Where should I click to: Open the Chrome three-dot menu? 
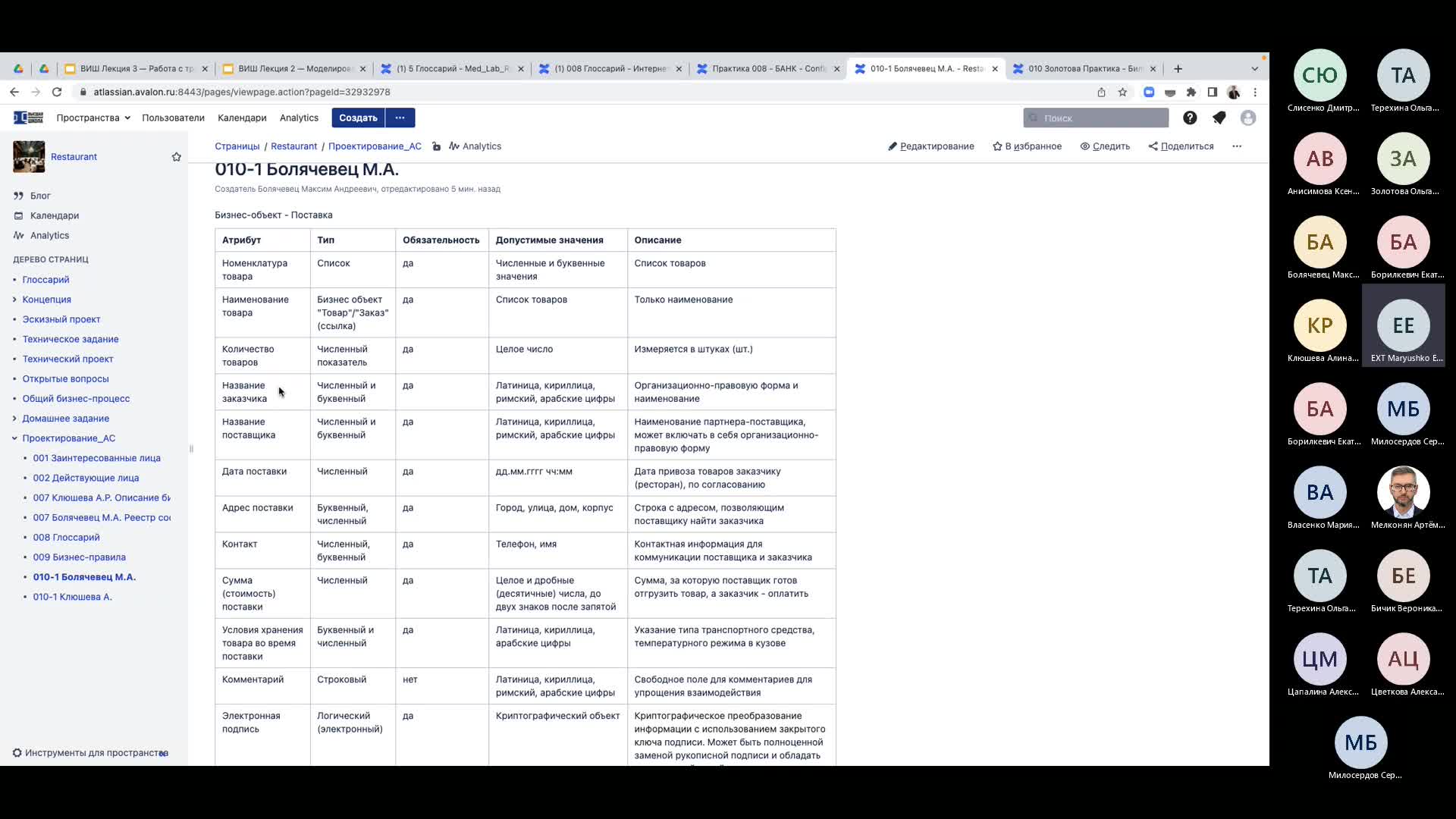click(1255, 92)
